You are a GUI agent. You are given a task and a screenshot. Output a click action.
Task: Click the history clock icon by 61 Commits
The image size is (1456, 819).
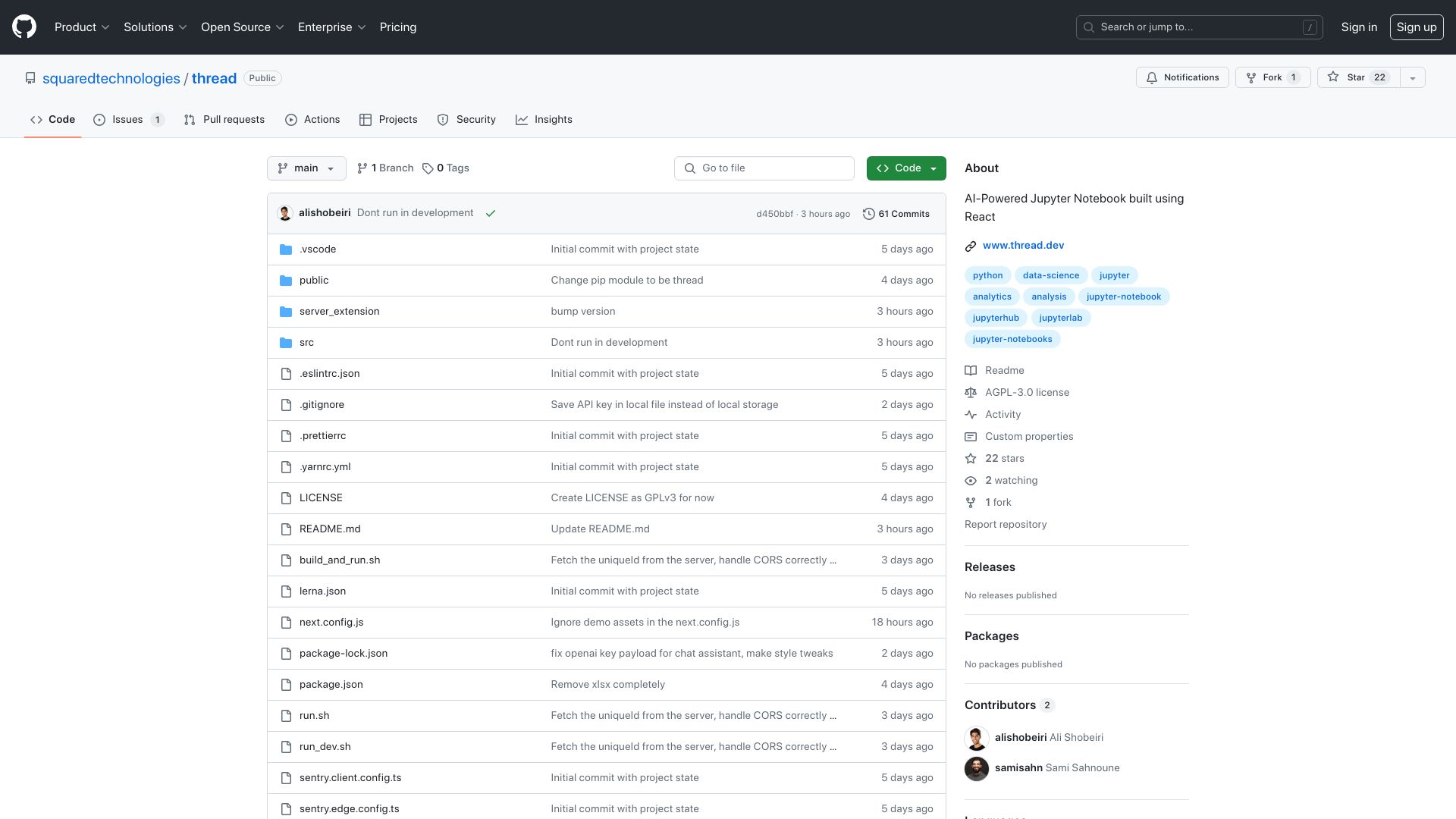869,214
